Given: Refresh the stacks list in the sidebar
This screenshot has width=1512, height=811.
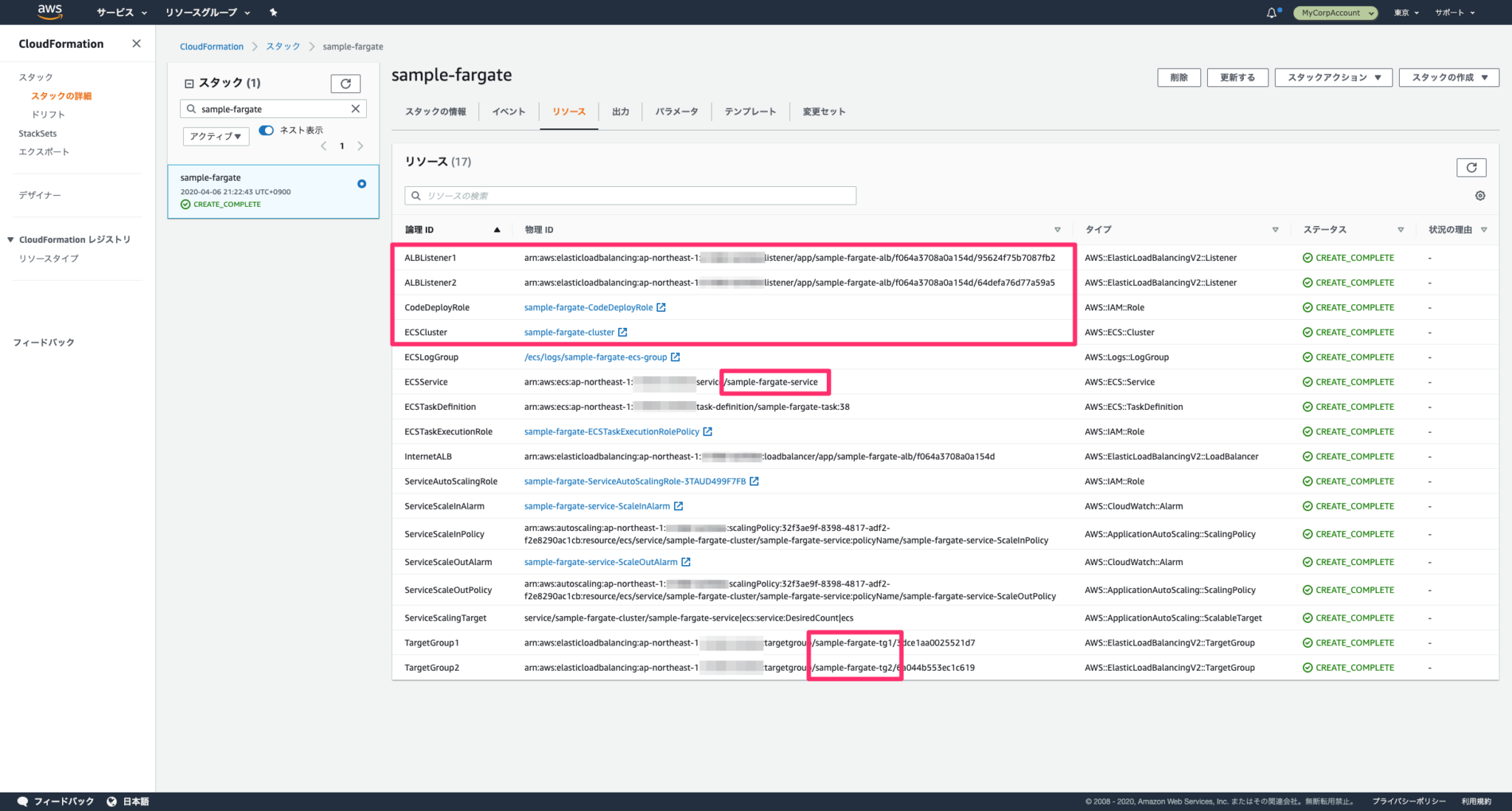Looking at the screenshot, I should coord(346,83).
